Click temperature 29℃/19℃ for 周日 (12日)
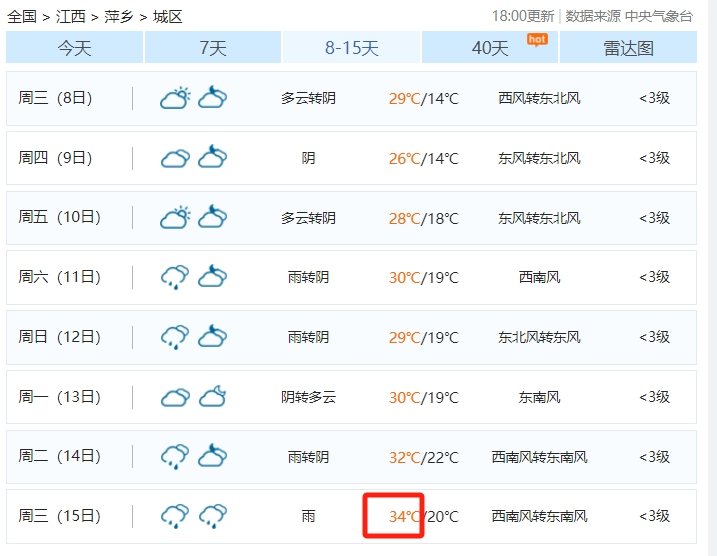This screenshot has width=717, height=556. (x=423, y=337)
